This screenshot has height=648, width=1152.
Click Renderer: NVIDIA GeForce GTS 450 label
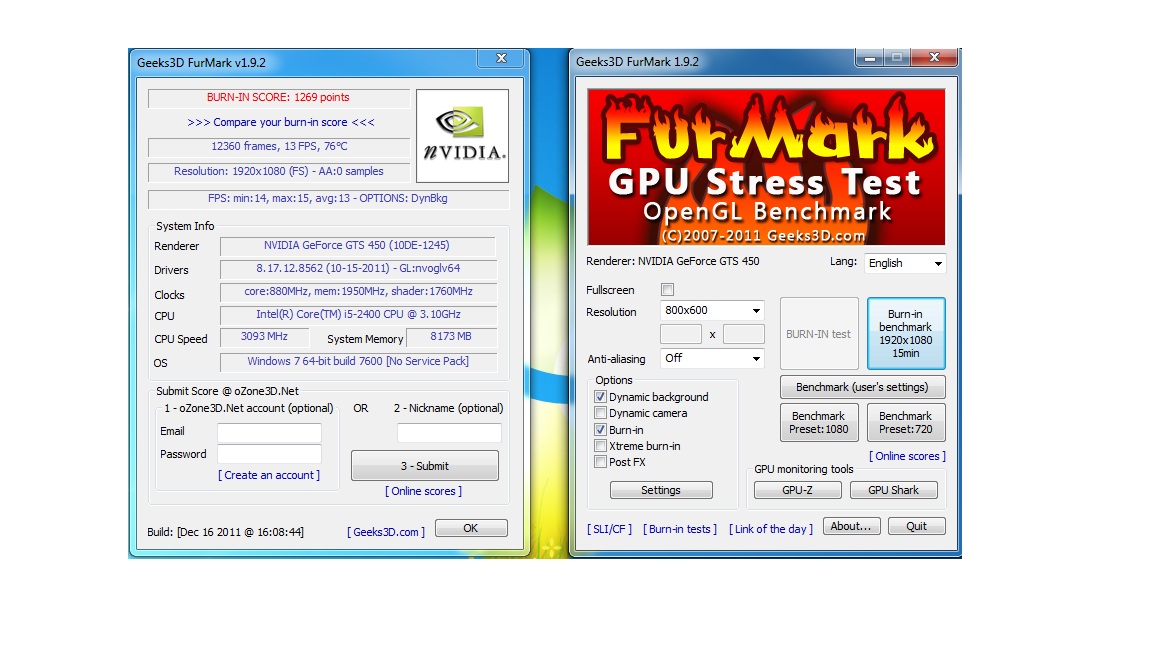(673, 261)
